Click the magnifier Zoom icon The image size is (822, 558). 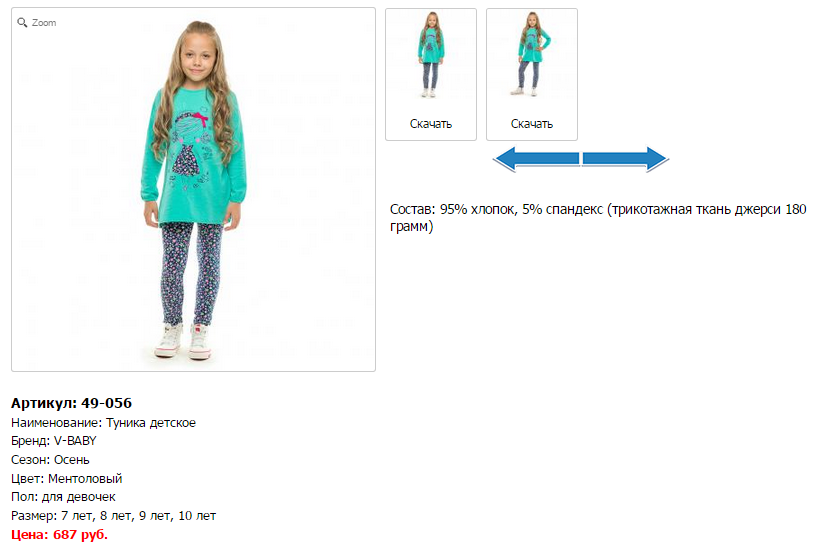[x=22, y=23]
